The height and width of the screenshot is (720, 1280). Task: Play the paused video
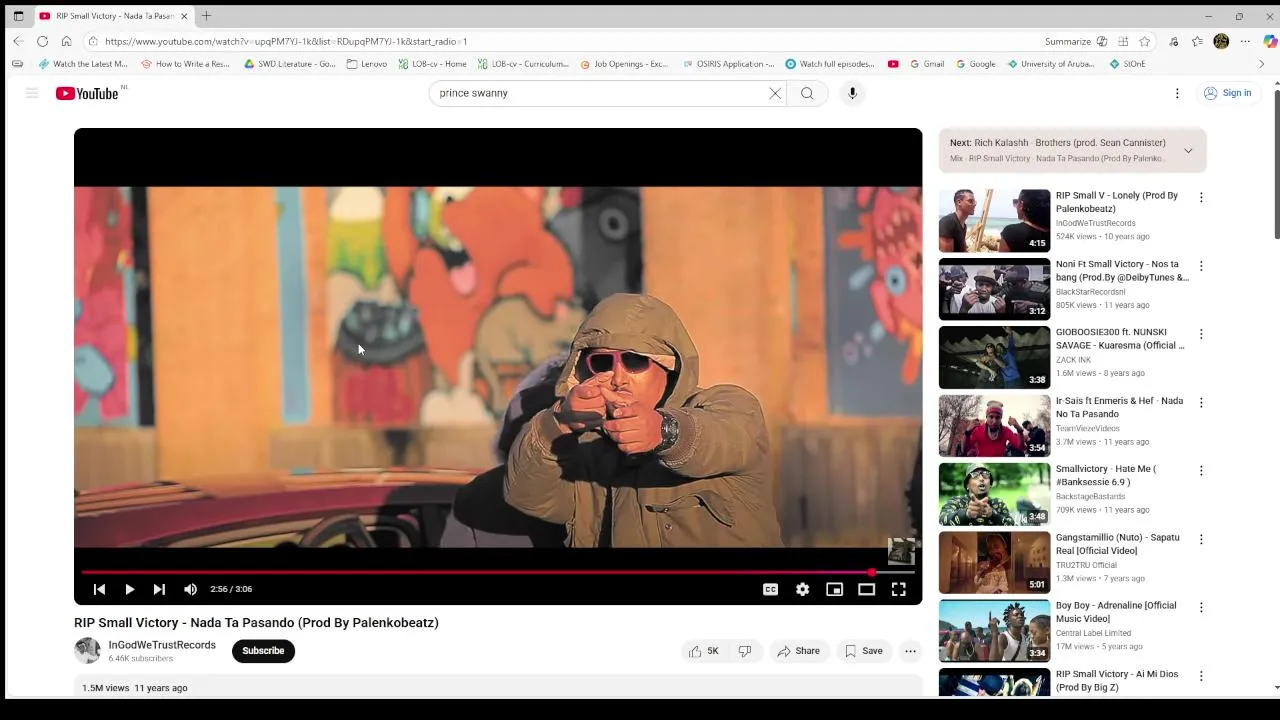tap(129, 589)
